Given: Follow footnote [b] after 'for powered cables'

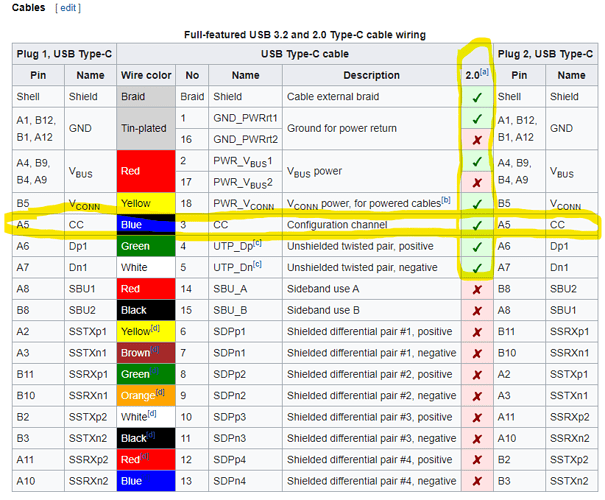Looking at the screenshot, I should 446,200.
